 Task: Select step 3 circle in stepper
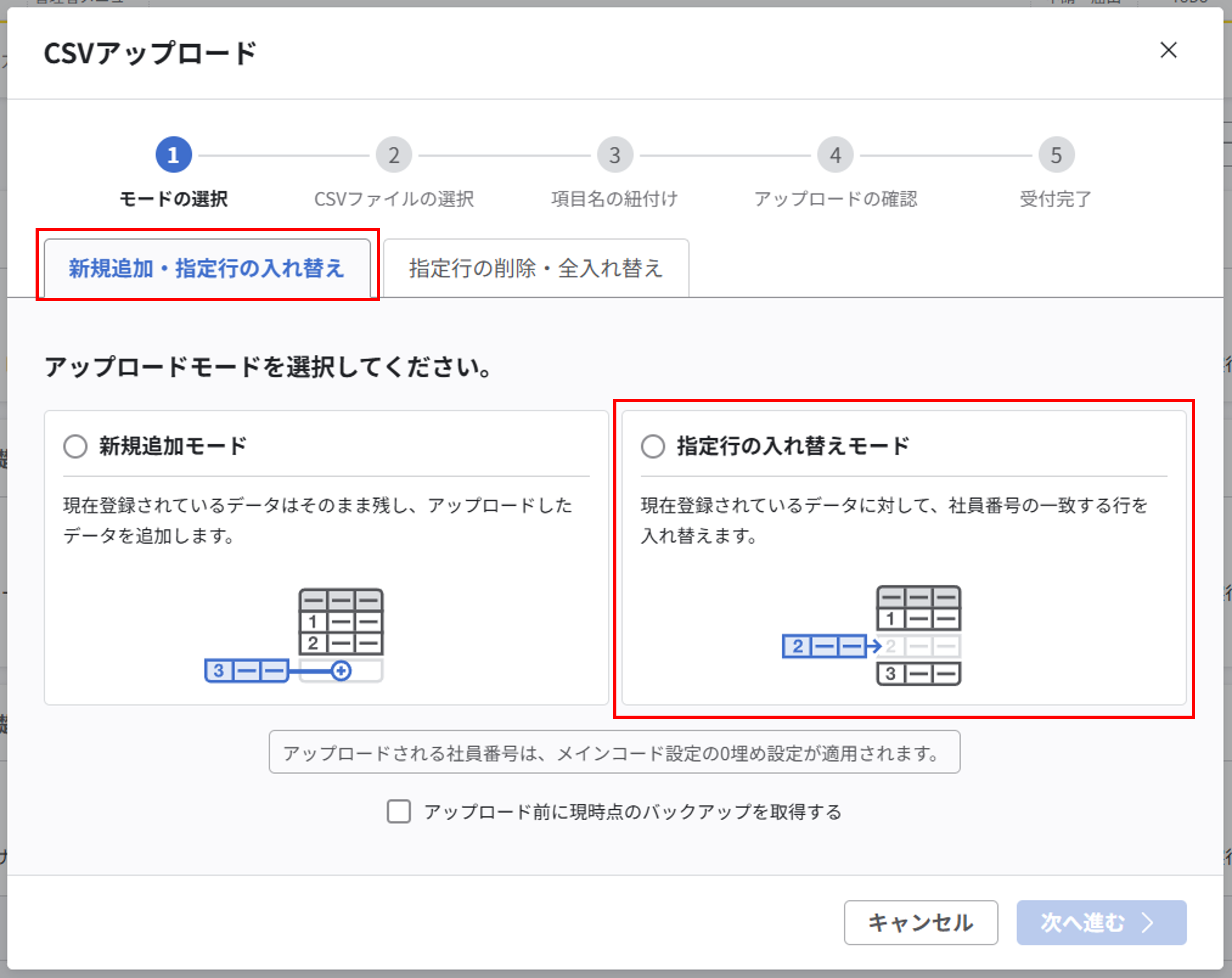coord(615,155)
